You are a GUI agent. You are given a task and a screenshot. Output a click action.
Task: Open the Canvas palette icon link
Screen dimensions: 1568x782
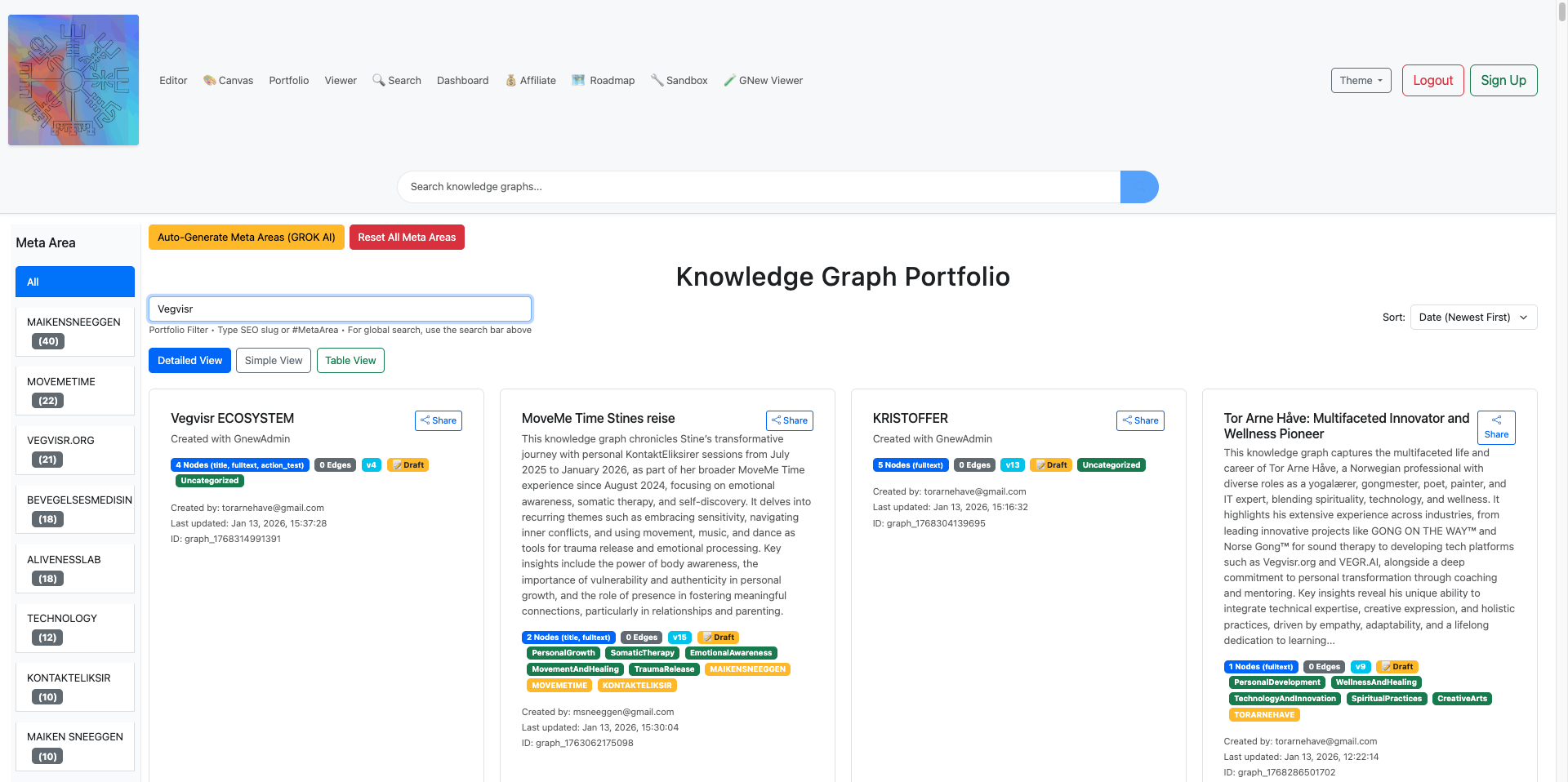(210, 80)
